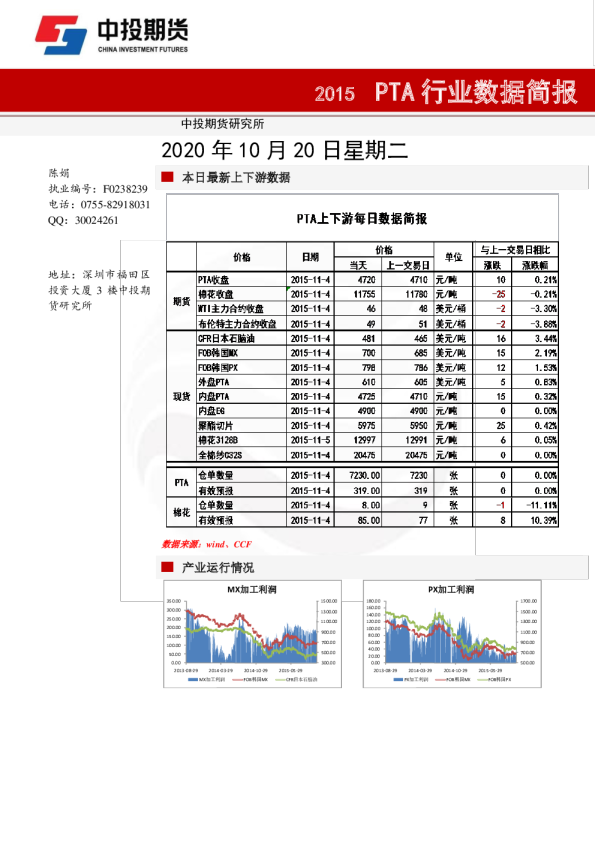Click the value 11755 in 棉花收盘 row
Viewport: 595px width, 842px height.
pyautogui.click(x=364, y=294)
